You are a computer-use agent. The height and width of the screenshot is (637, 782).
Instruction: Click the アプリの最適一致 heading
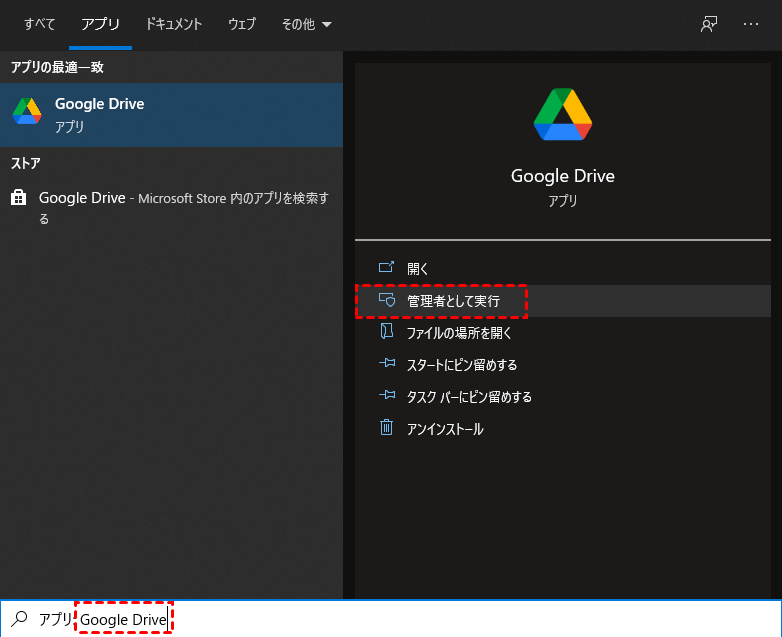point(57,67)
